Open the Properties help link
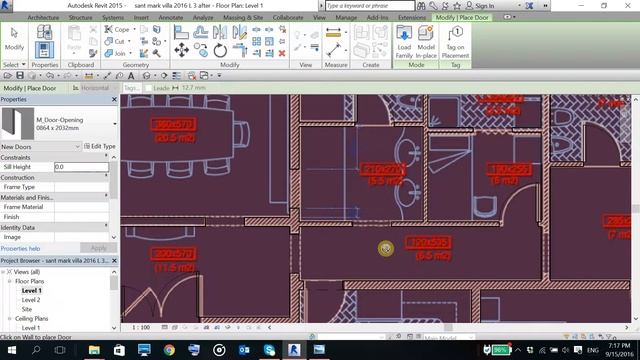This screenshot has width=640, height=360. click(x=20, y=249)
